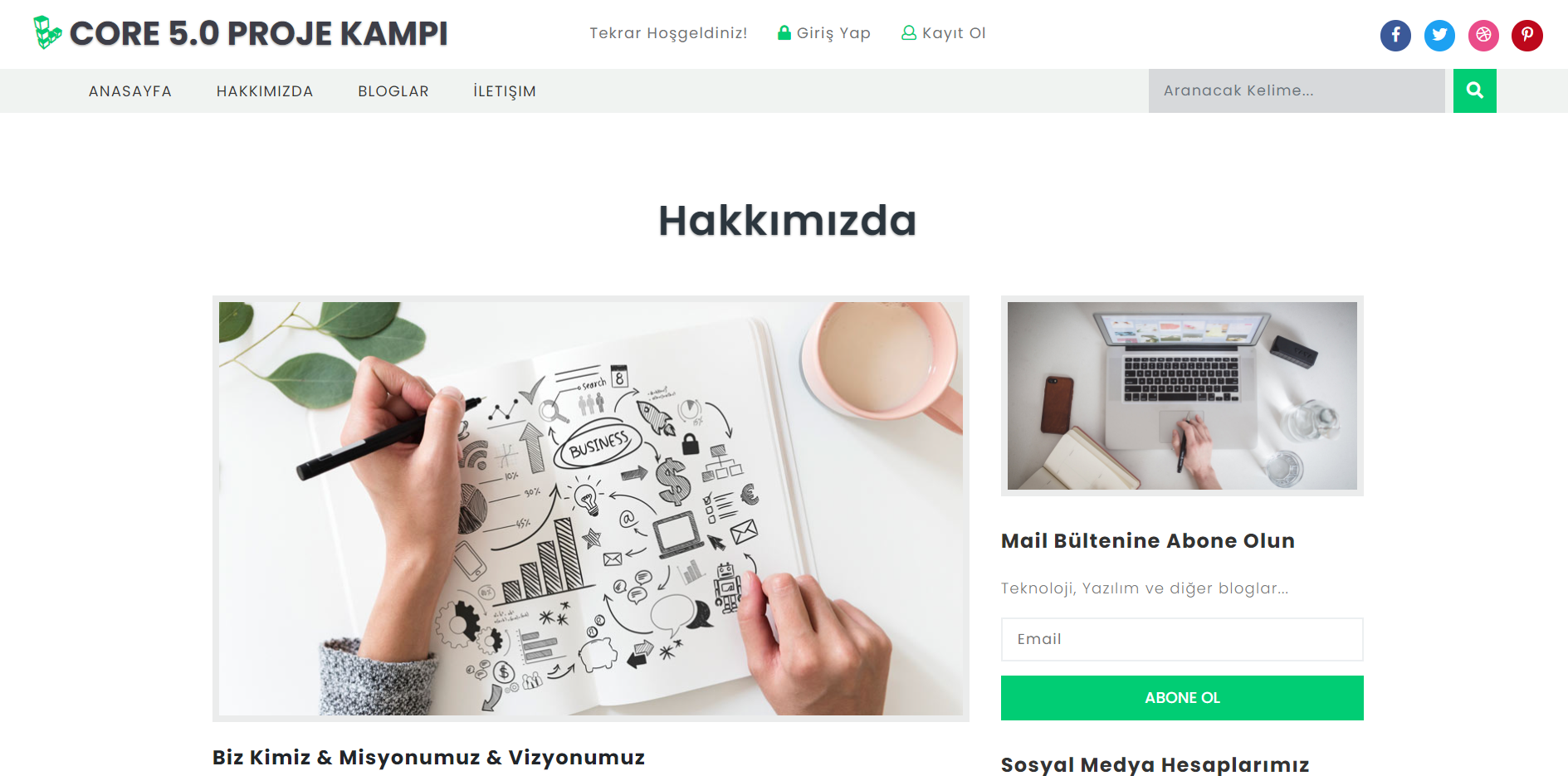This screenshot has height=776, width=1568.
Task: Focus the Aranacak Kelime search field
Action: coord(1297,90)
